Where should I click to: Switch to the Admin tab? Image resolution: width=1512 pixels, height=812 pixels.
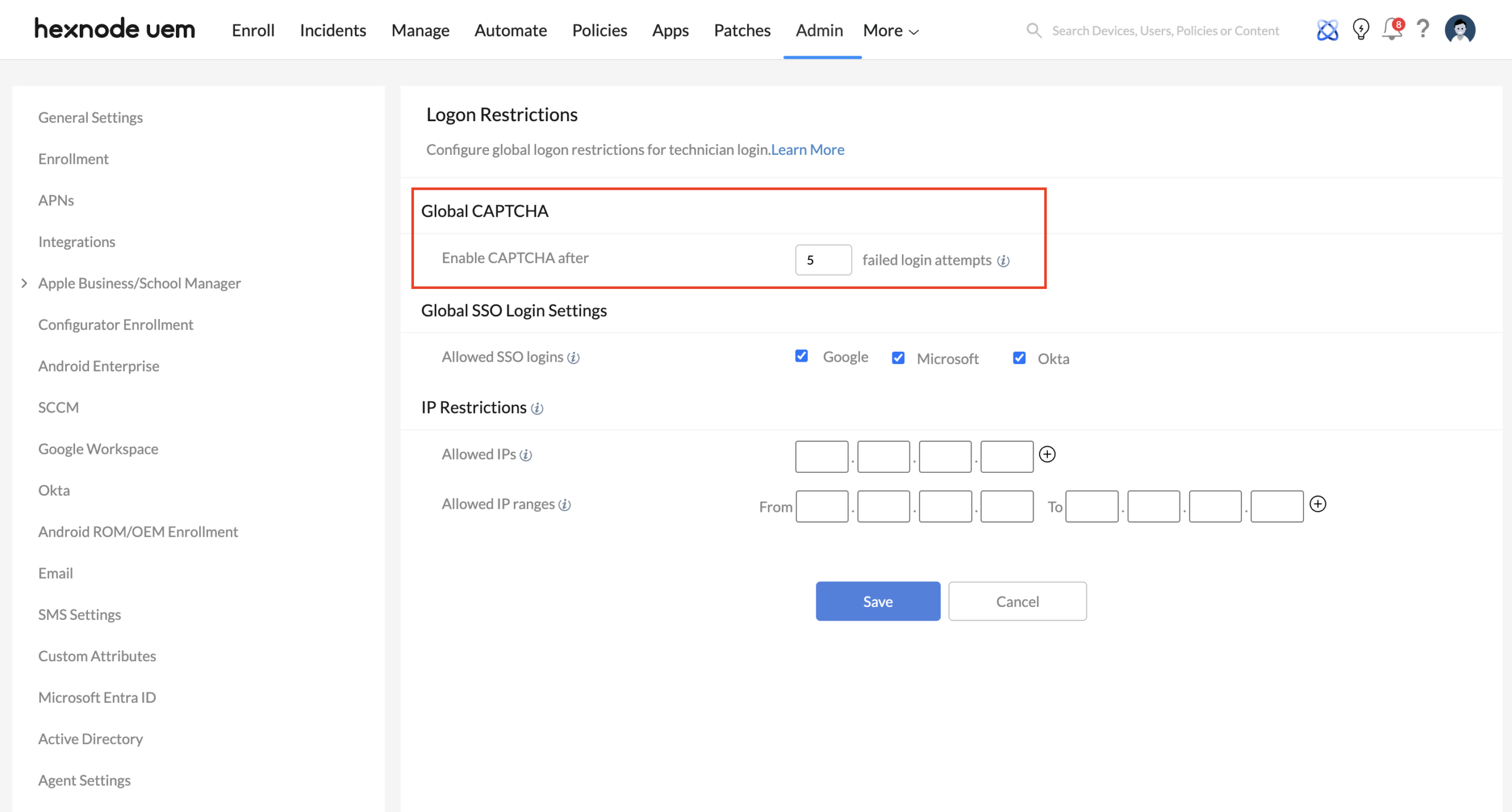[819, 30]
